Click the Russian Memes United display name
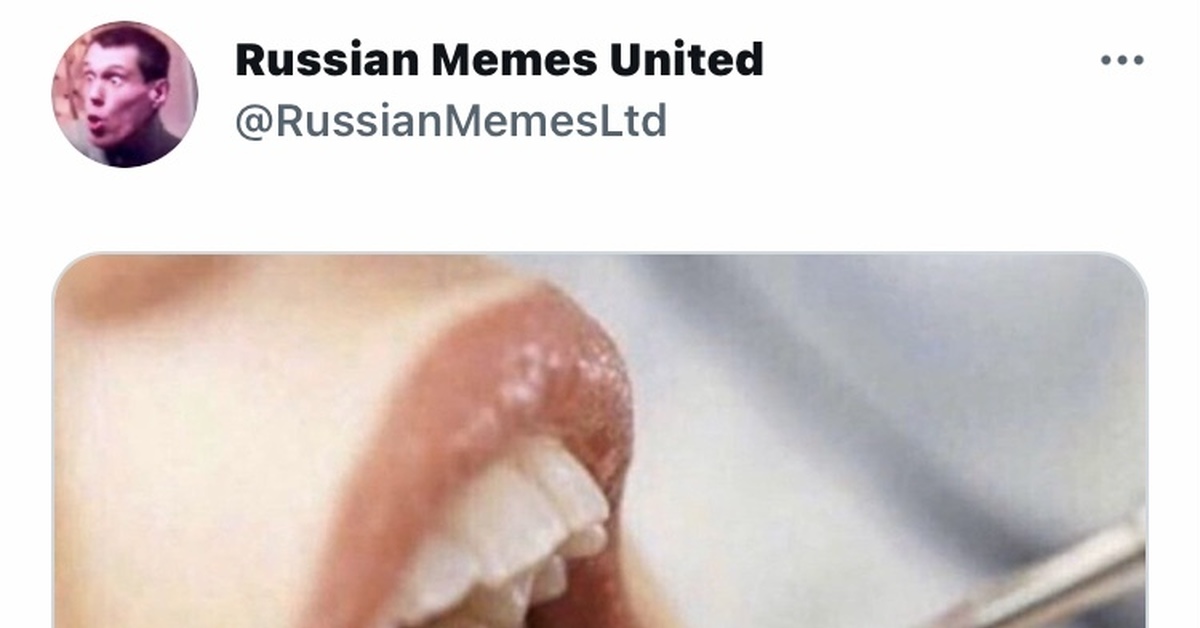This screenshot has height=628, width=1200. point(499,60)
